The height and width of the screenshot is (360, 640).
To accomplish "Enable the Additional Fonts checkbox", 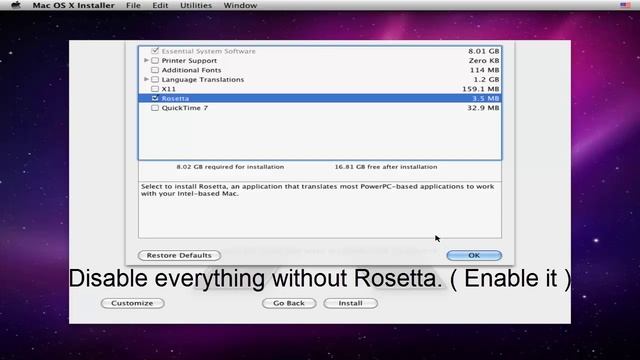I will (155, 70).
